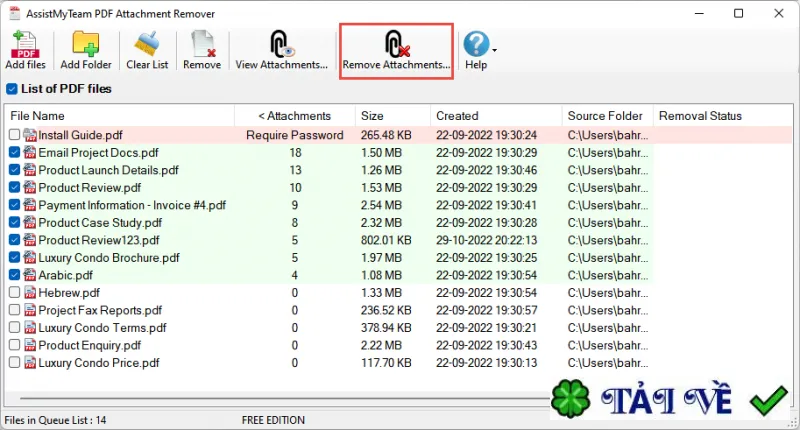This screenshot has width=800, height=430.
Task: Click the Created column header
Action: [x=496, y=116]
